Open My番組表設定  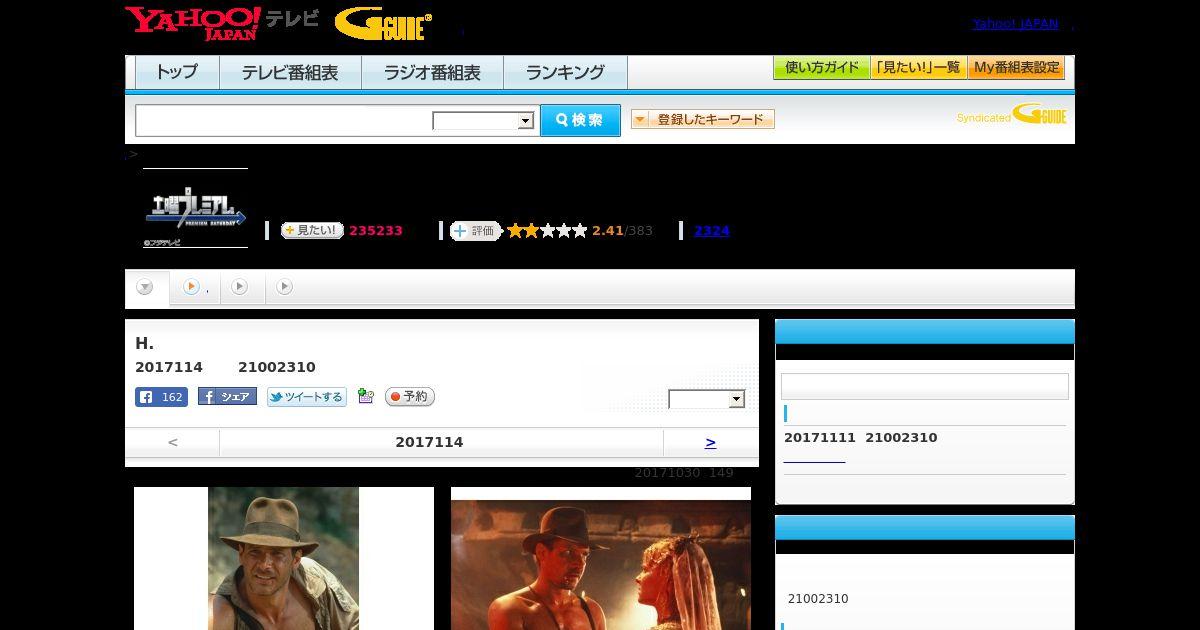tap(1016, 68)
